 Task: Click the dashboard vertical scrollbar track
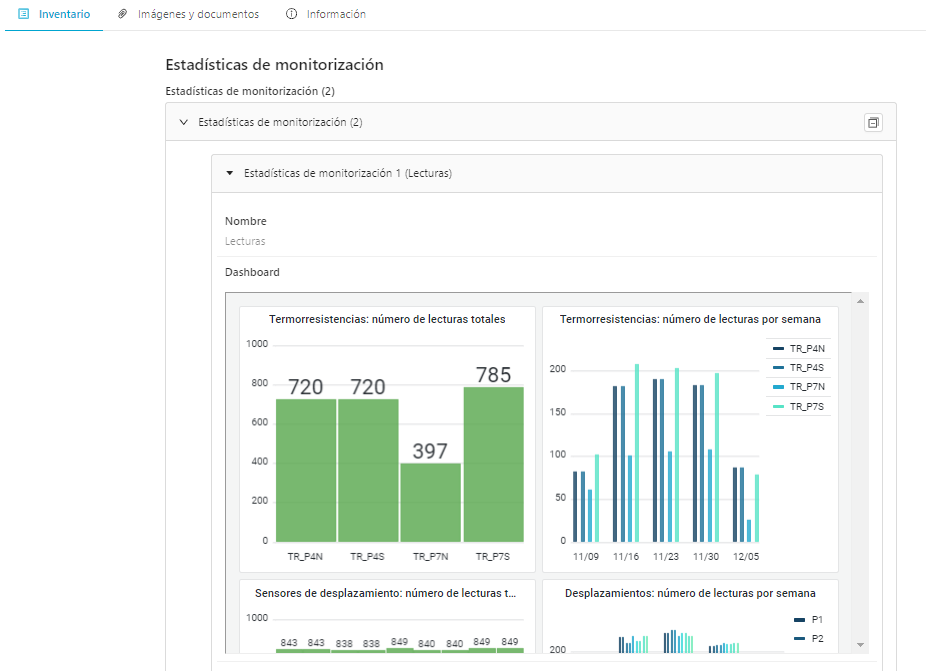[860, 473]
